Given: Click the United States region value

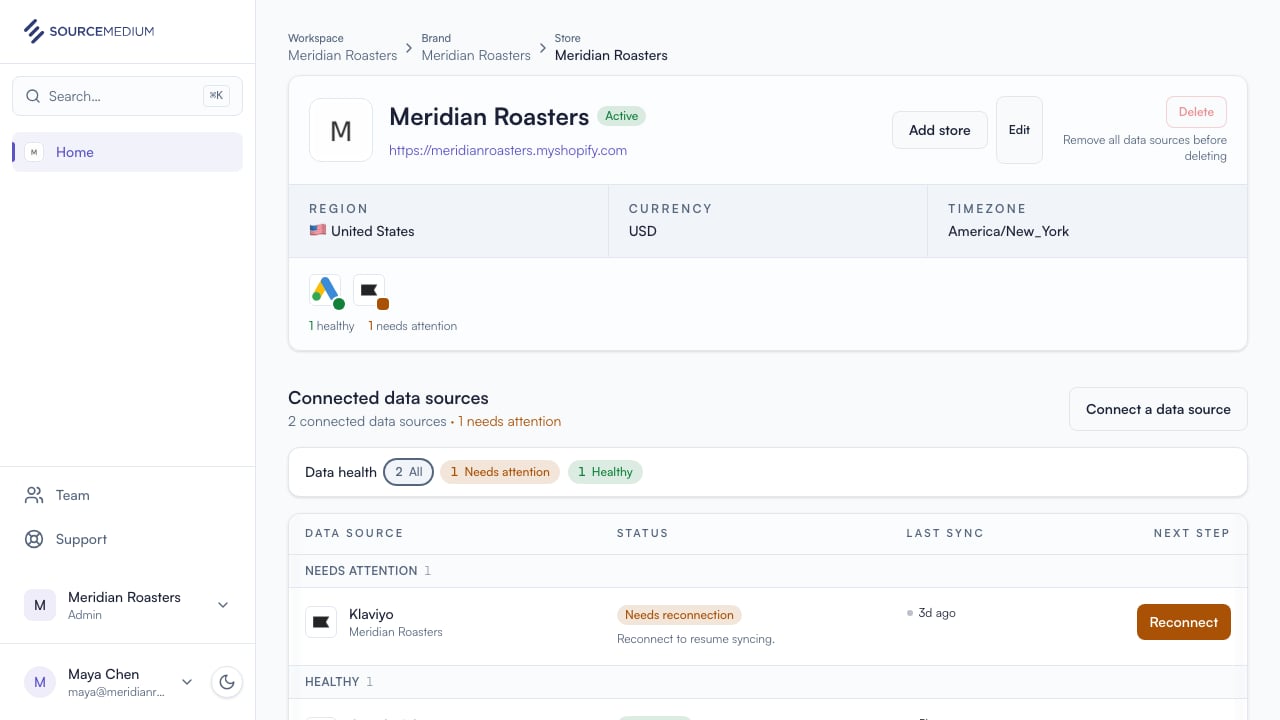Looking at the screenshot, I should coord(362,231).
